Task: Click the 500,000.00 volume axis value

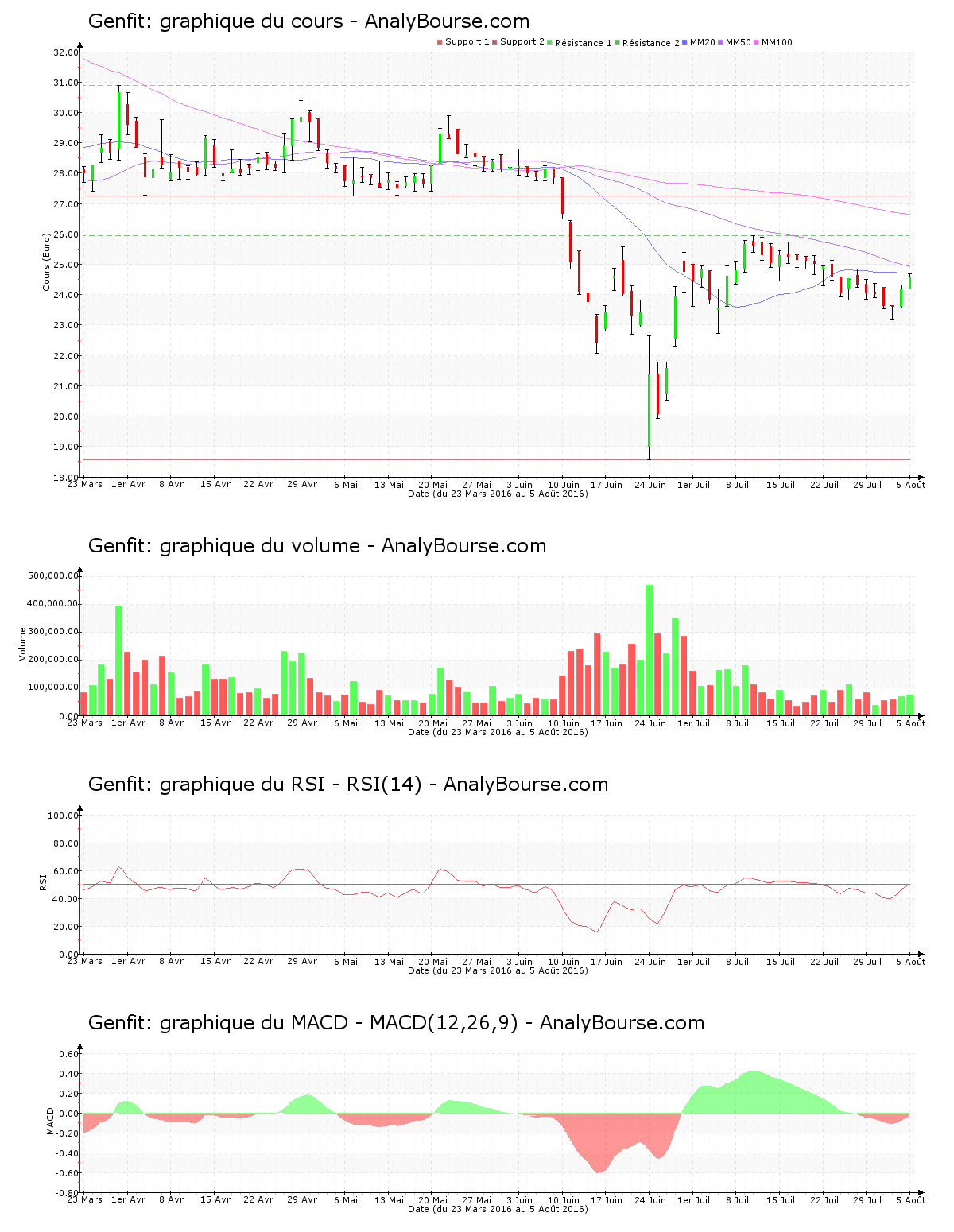Action: 52,575
